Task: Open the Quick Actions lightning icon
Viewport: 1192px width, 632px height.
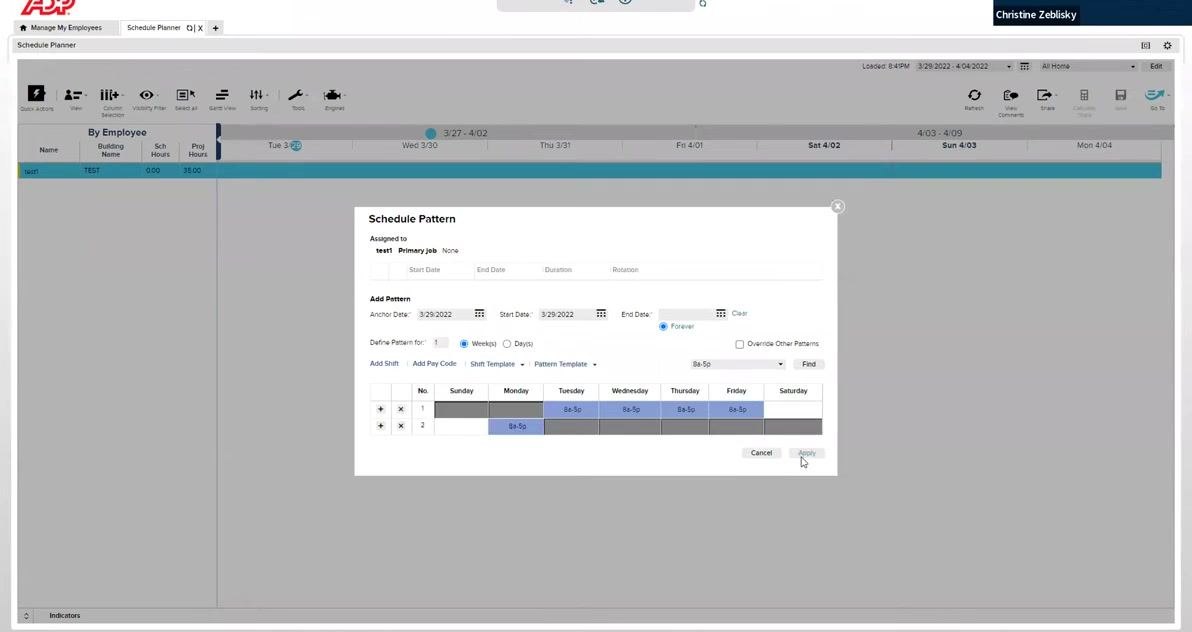Action: [36, 94]
